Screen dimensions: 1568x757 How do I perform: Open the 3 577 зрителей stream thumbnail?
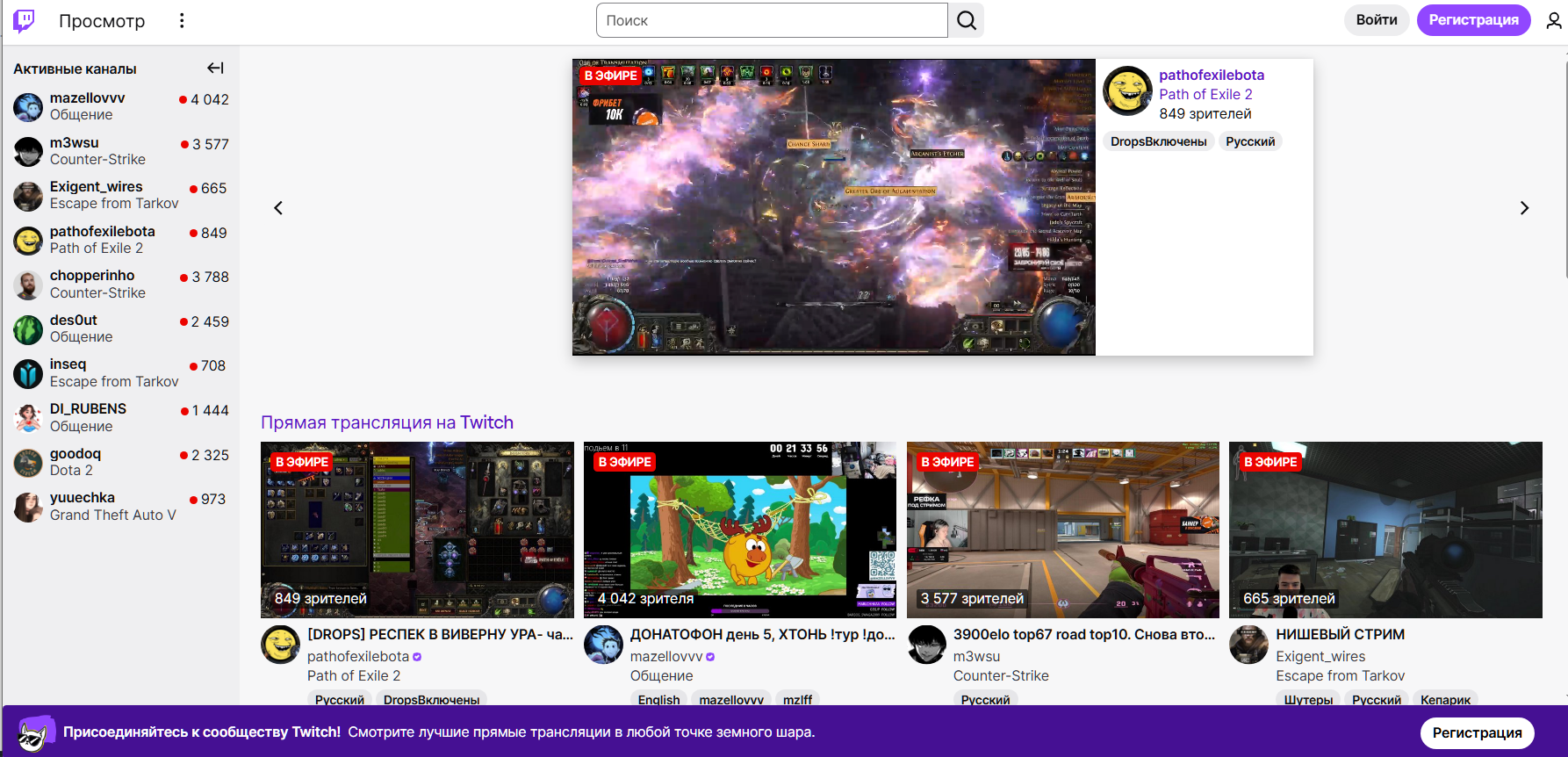tap(1063, 530)
